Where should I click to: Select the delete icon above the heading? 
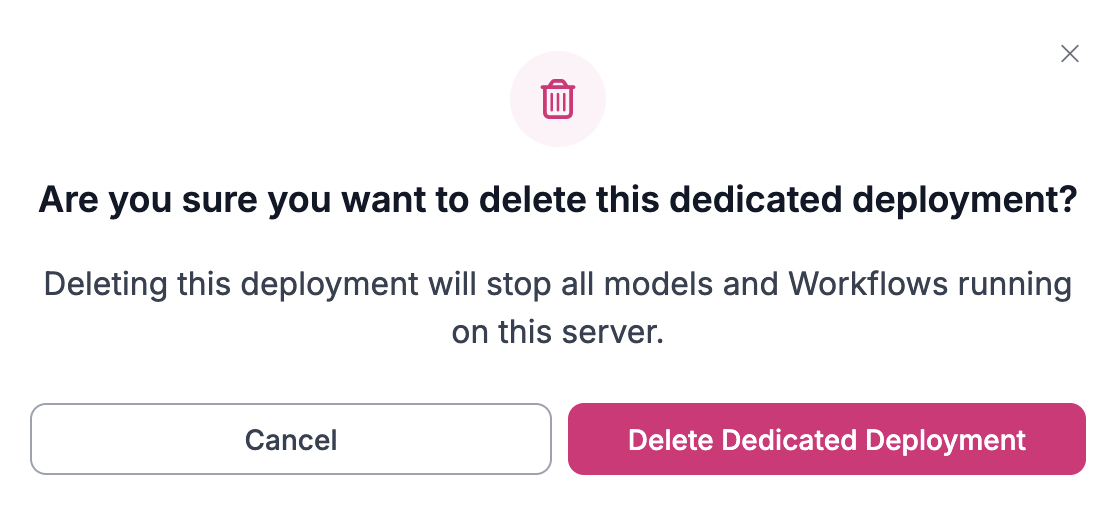point(557,100)
